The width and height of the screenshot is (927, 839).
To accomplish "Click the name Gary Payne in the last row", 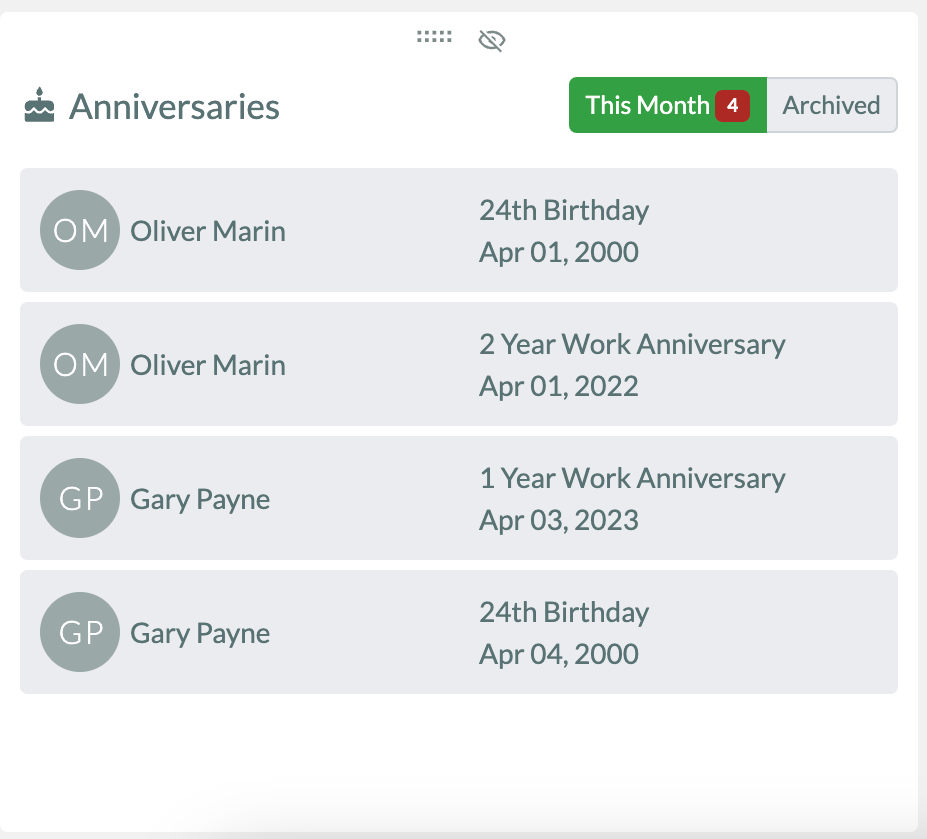I will point(199,632).
